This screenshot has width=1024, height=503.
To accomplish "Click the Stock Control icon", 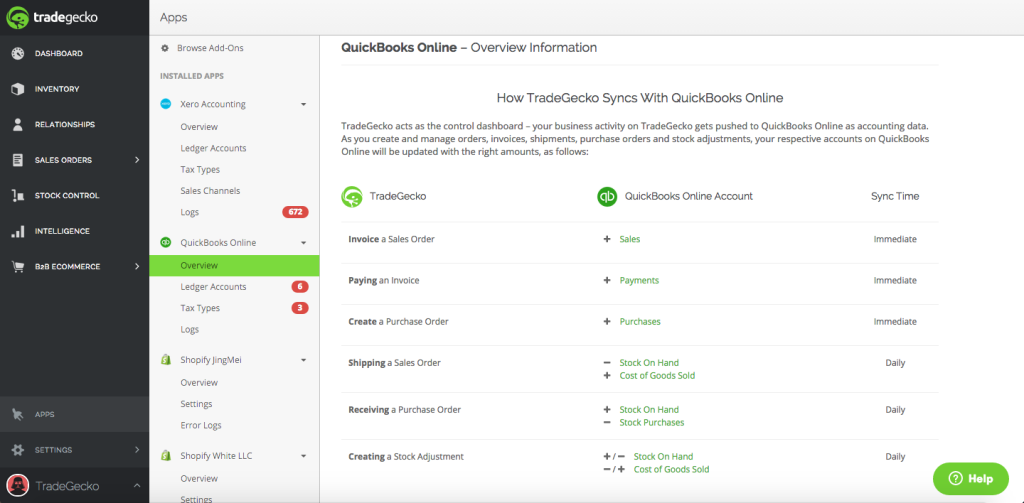I will click(x=18, y=196).
